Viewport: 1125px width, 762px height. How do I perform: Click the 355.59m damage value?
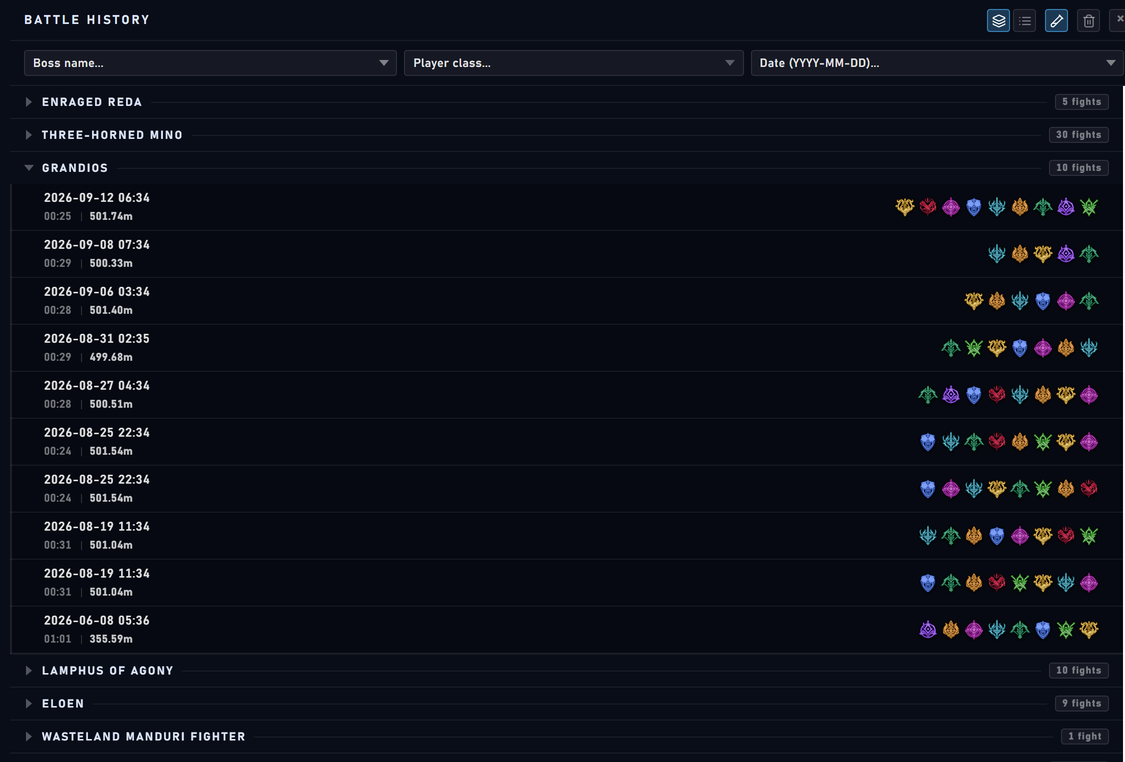point(111,639)
